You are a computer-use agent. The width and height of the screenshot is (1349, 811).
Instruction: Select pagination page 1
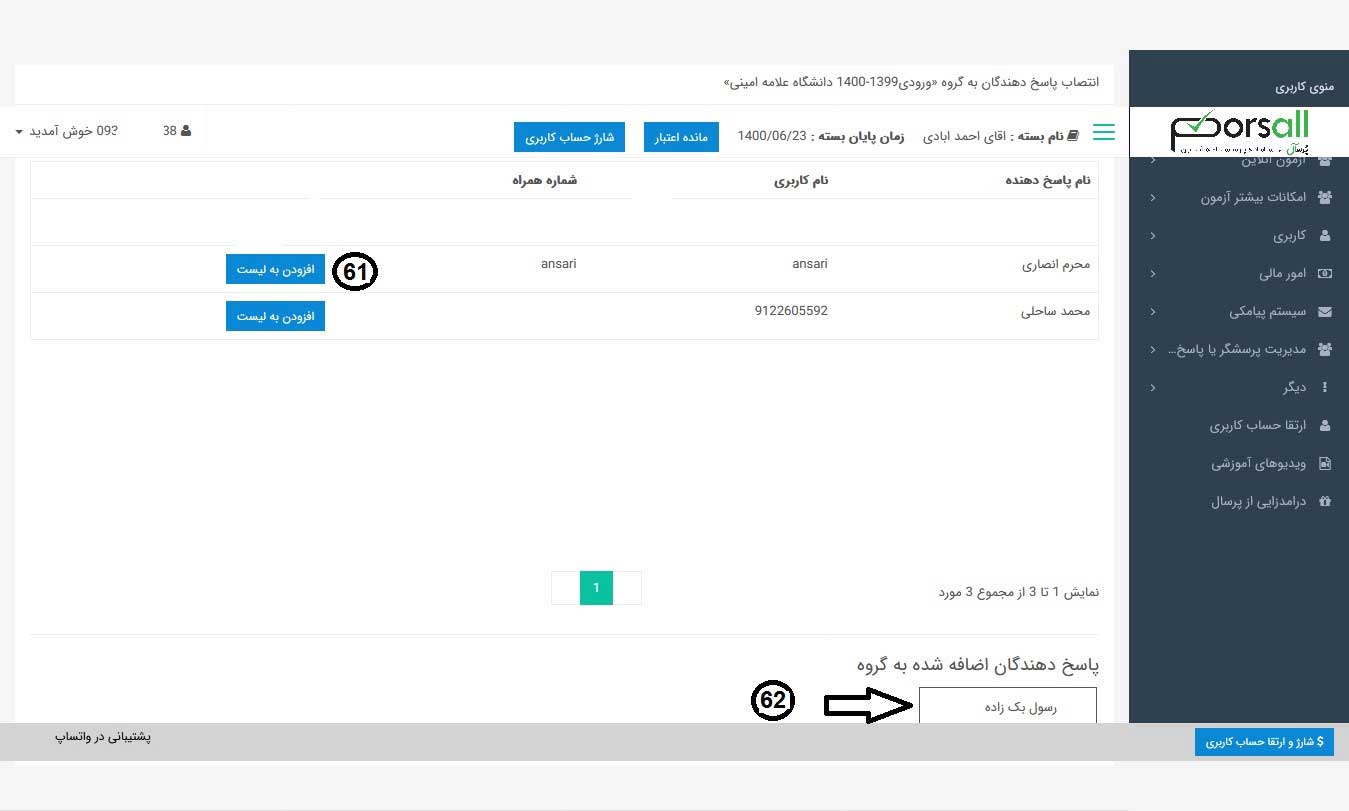(596, 588)
